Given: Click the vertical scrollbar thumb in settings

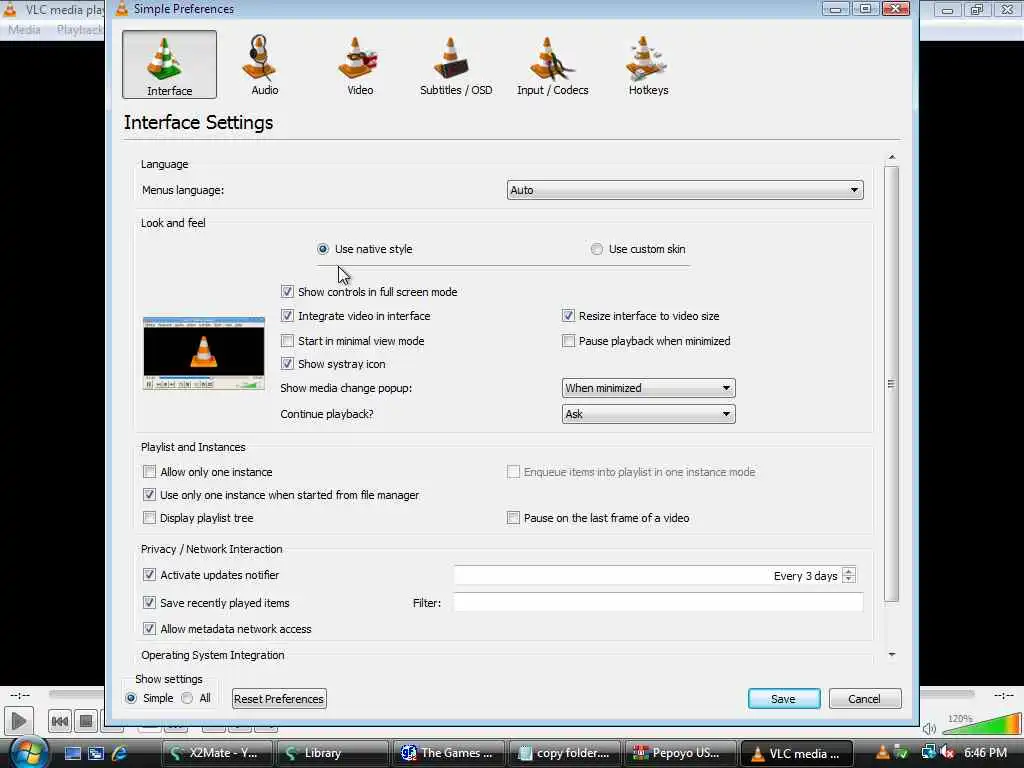Looking at the screenshot, I should point(891,384).
